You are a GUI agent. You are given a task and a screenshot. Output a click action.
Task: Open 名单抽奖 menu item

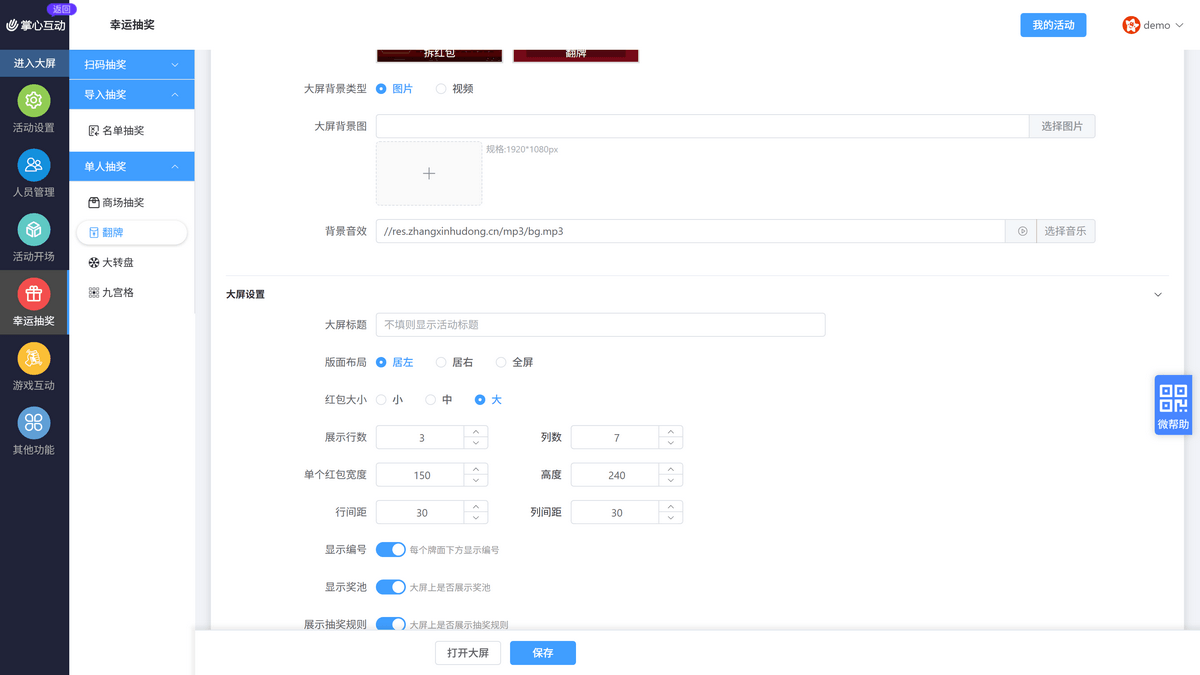[x=131, y=130]
